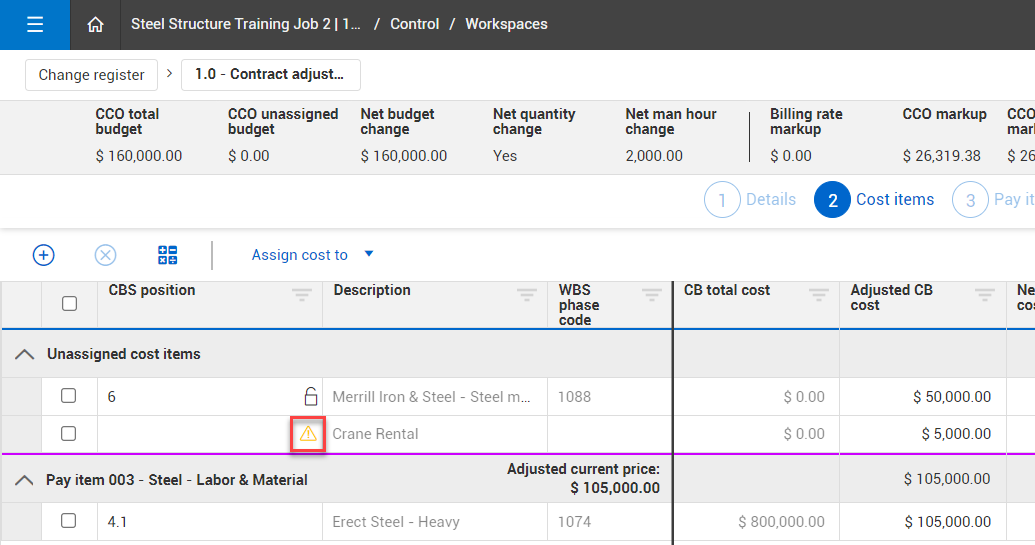Viewport: 1035px width, 545px height.
Task: Open the calculator grid icon
Action: click(x=168, y=255)
